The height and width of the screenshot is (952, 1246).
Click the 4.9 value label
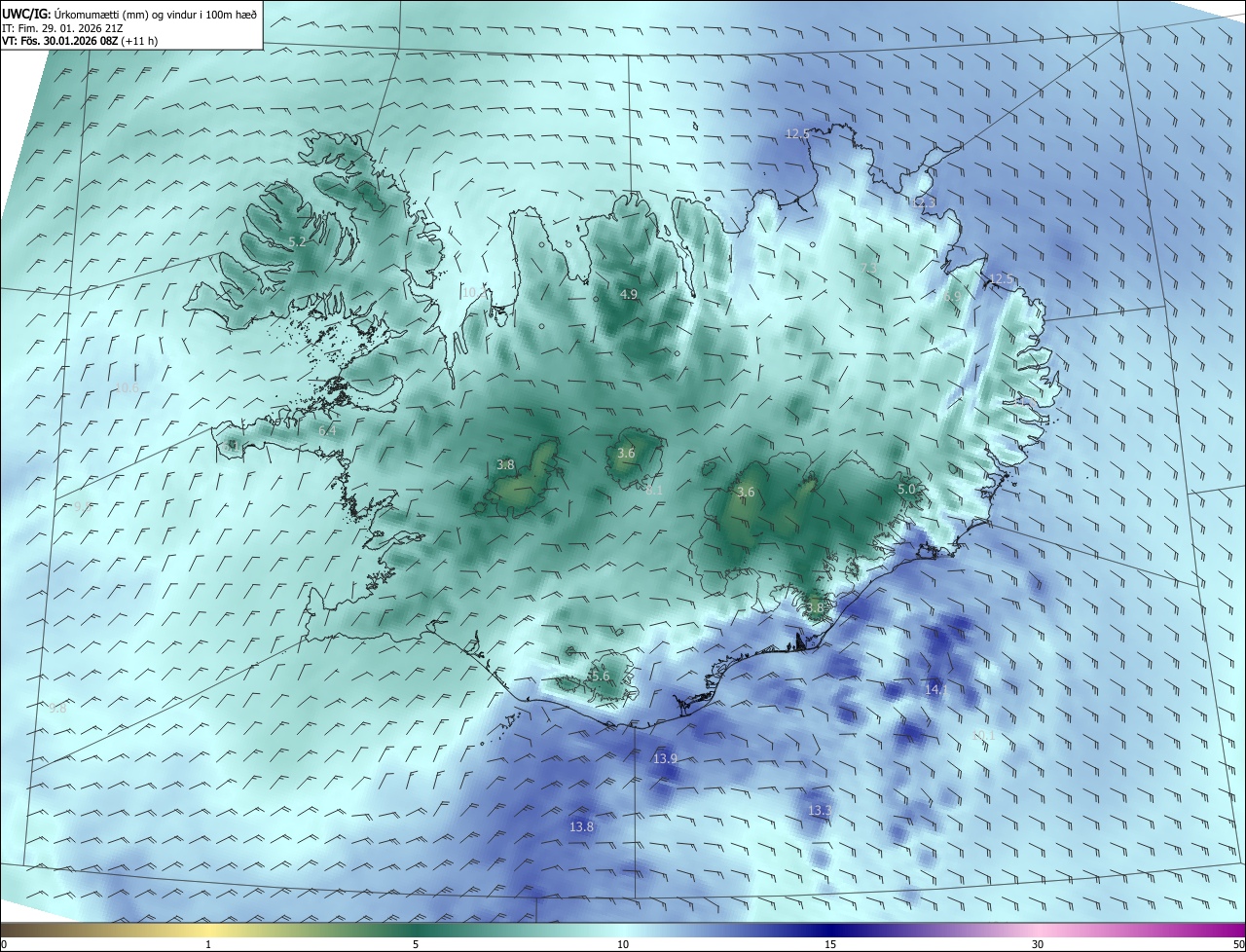(629, 294)
